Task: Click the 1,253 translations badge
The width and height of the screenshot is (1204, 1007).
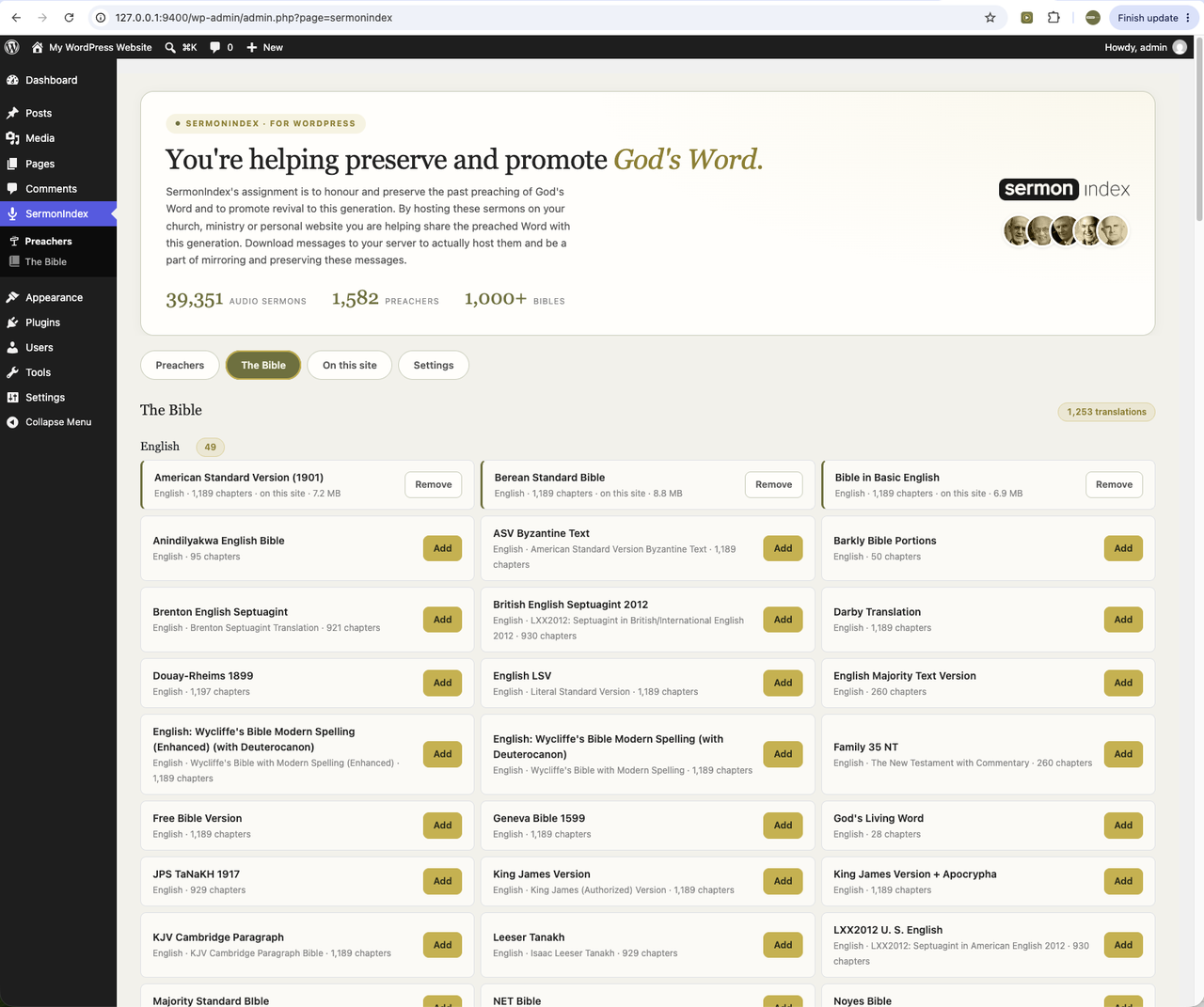Action: coord(1106,412)
